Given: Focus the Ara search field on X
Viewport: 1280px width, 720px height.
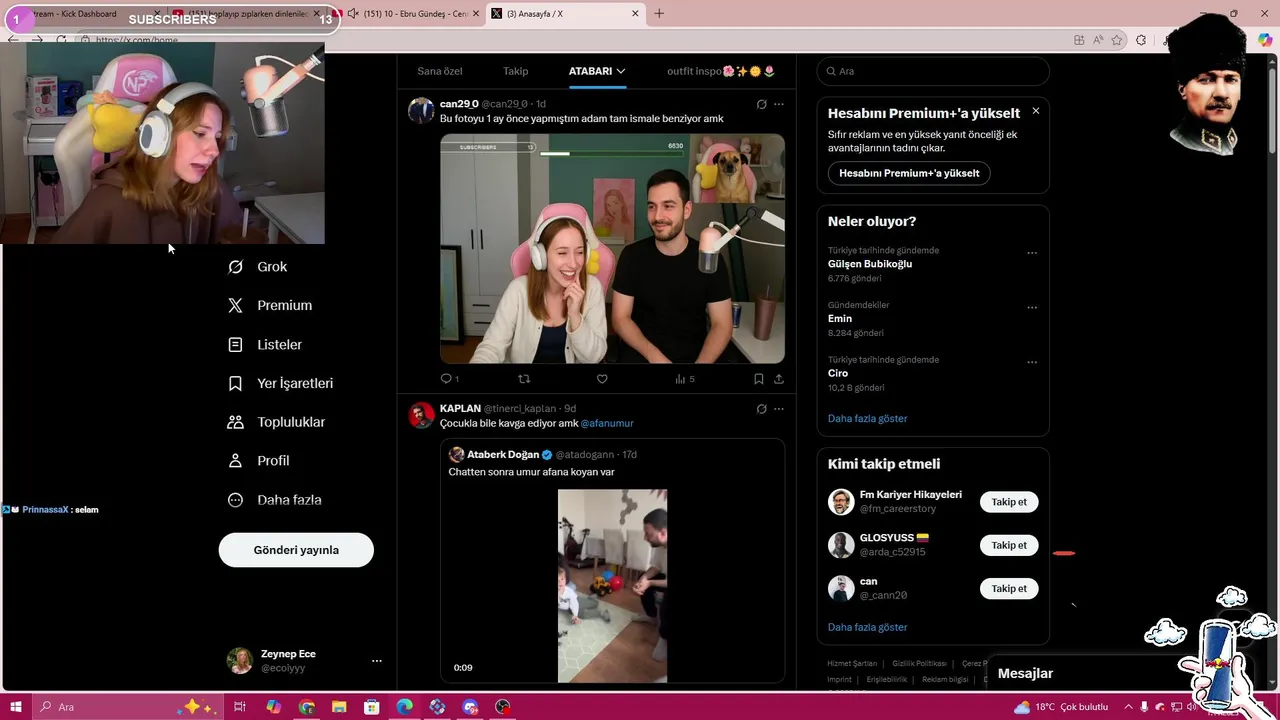Looking at the screenshot, I should click(x=933, y=71).
